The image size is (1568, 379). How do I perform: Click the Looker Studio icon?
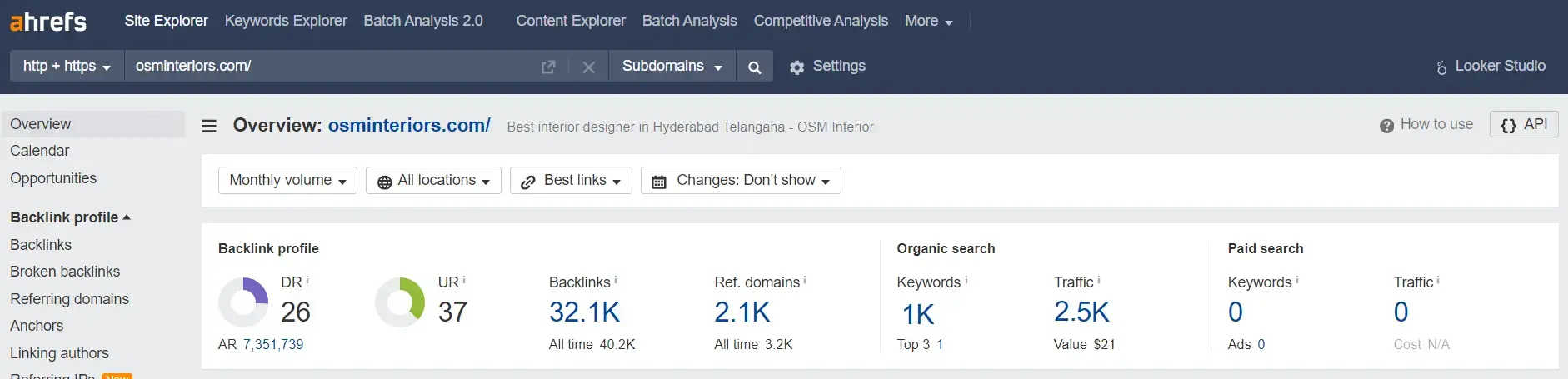(x=1441, y=67)
